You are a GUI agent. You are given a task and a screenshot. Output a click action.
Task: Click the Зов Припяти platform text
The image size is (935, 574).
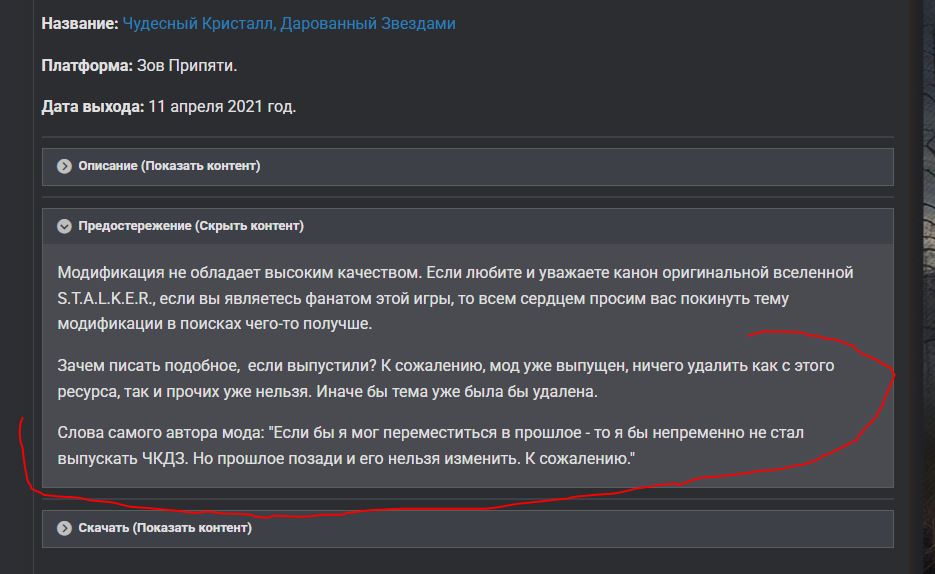click(187, 66)
